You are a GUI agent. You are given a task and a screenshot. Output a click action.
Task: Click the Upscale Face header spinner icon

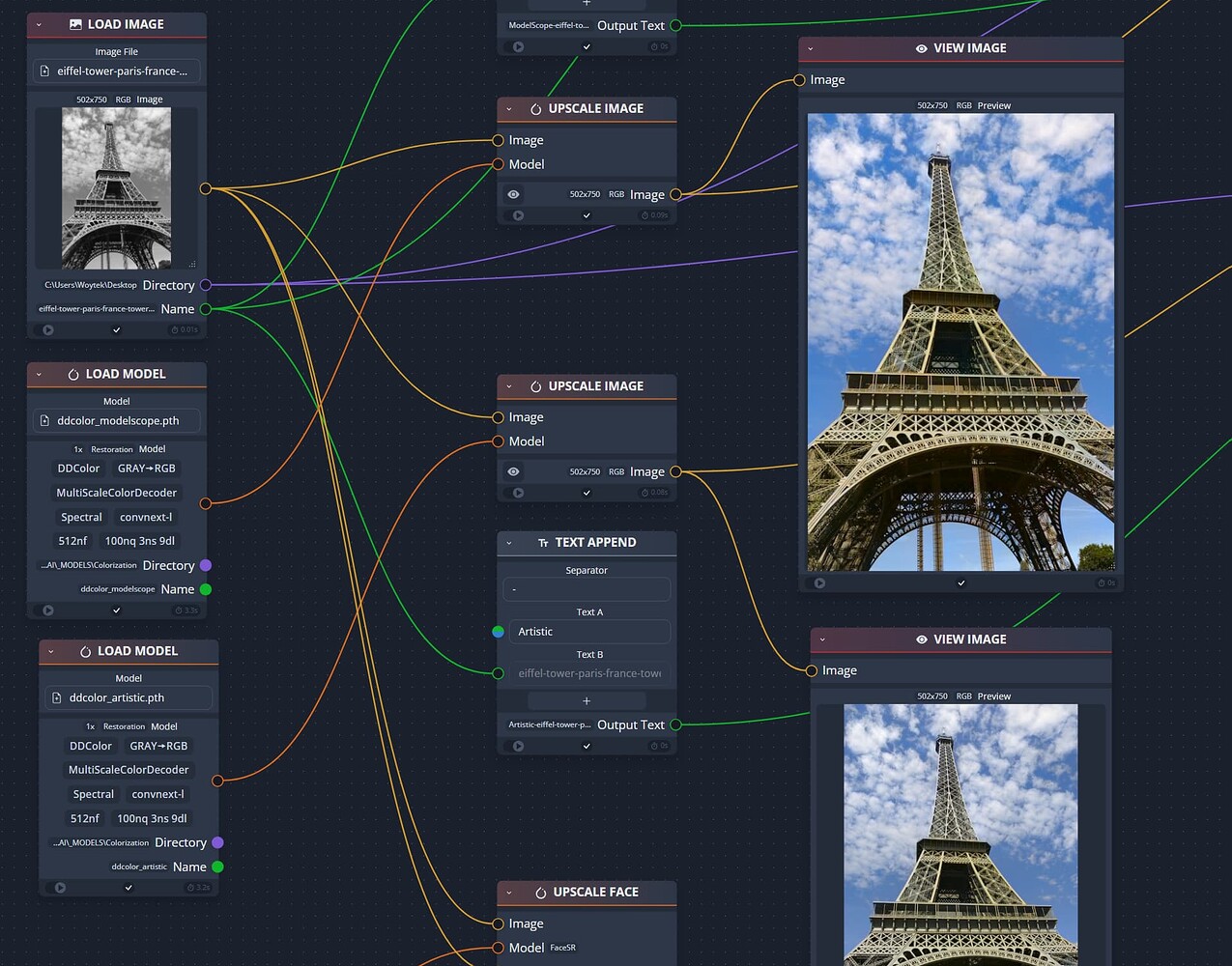click(x=540, y=893)
